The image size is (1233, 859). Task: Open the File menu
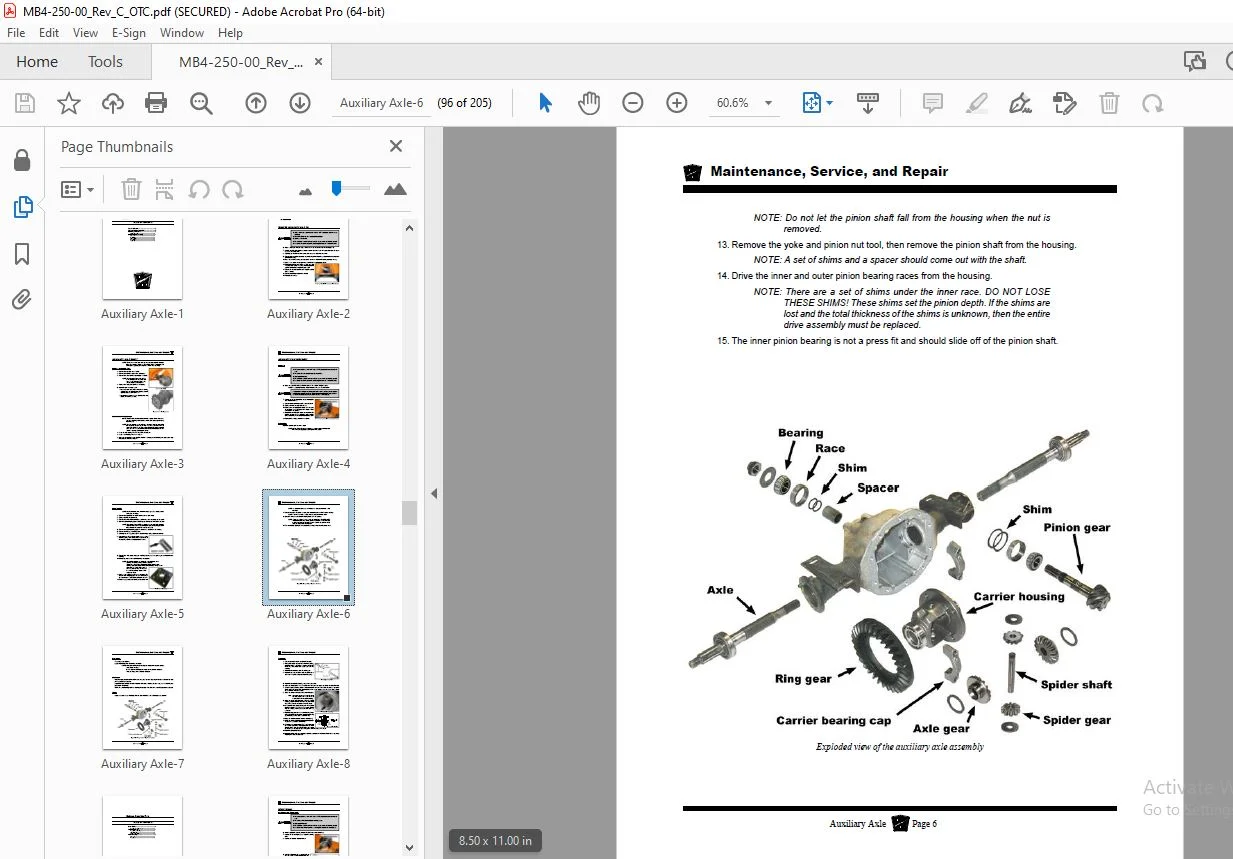coord(16,32)
